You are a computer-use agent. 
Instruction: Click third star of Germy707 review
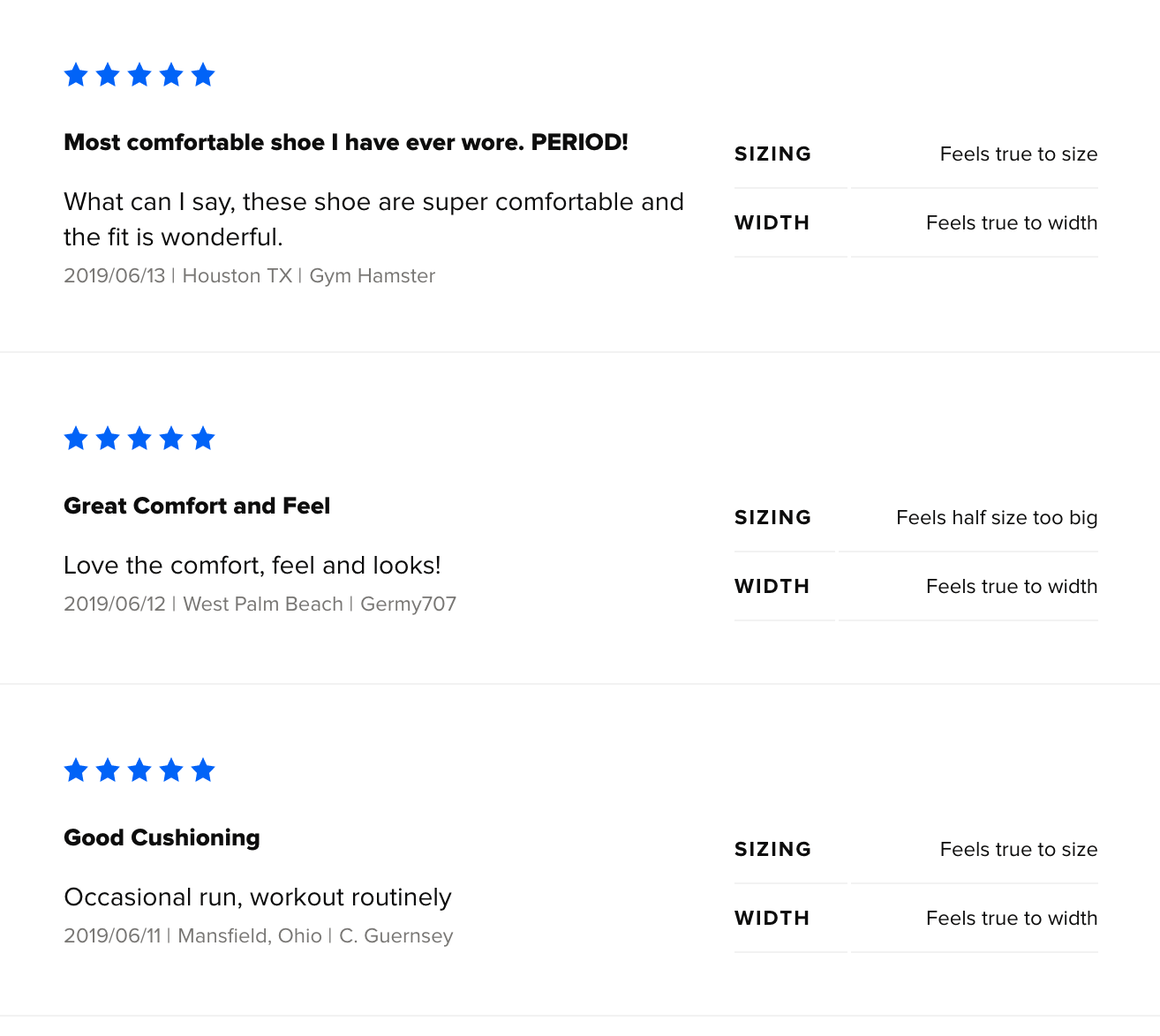point(139,439)
